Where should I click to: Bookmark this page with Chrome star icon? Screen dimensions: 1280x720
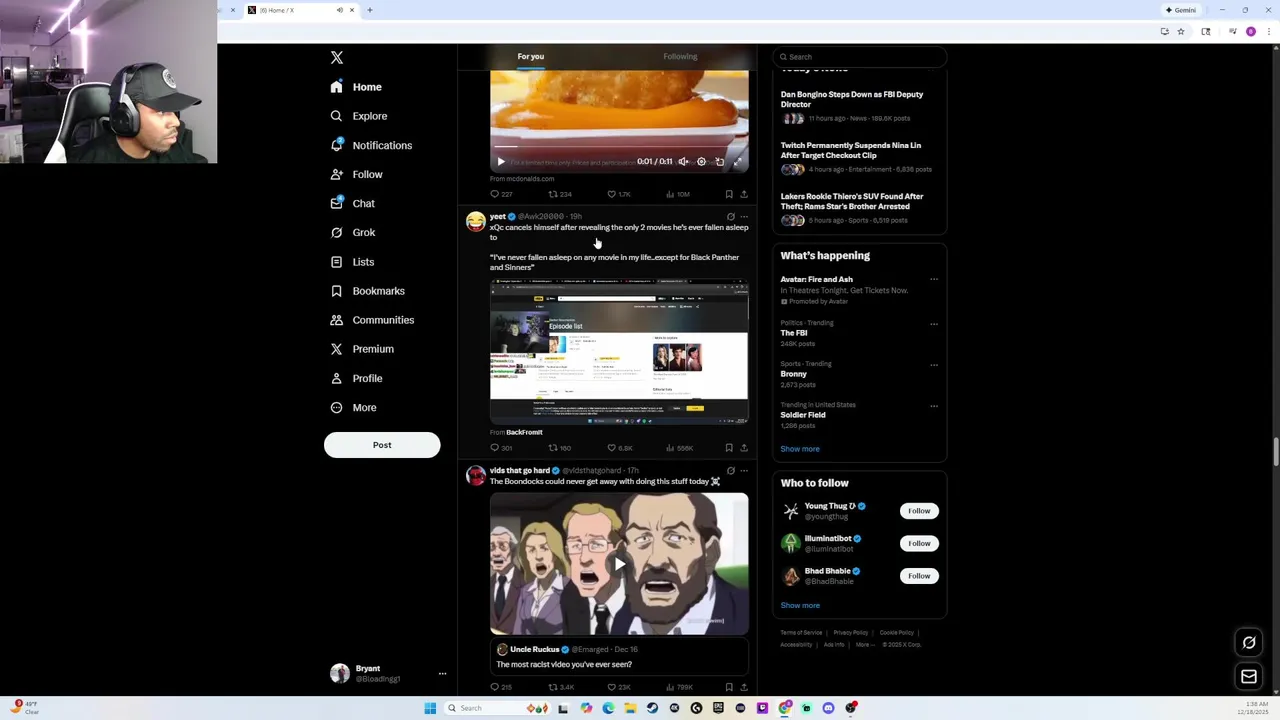(x=1181, y=32)
